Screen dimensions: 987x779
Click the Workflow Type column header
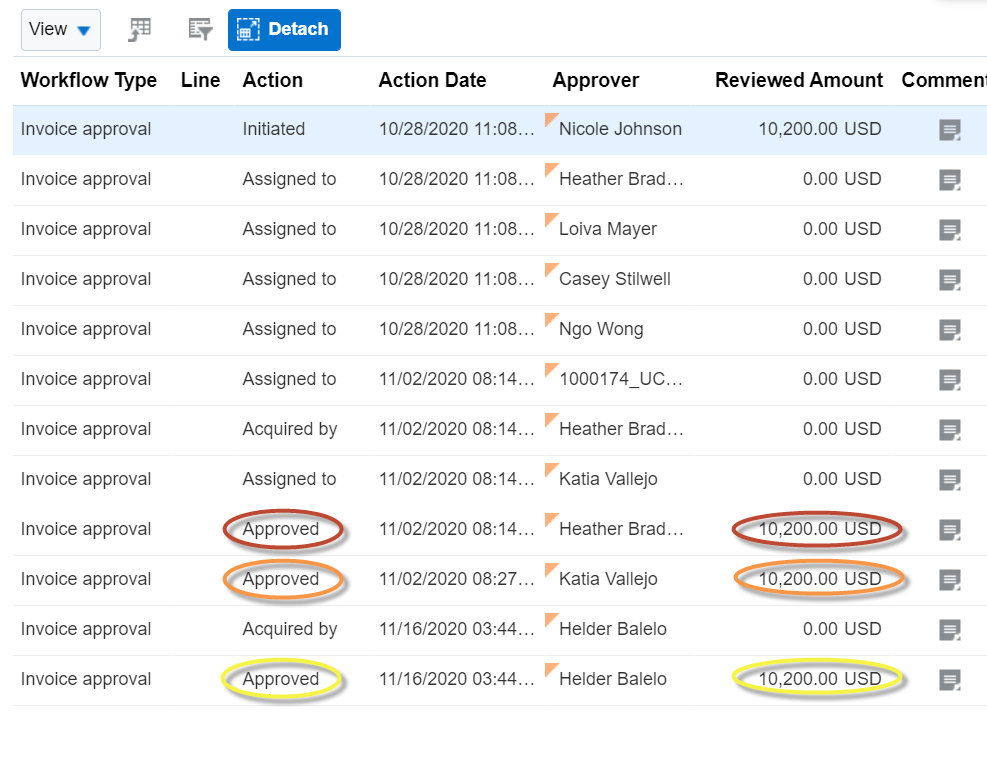[x=89, y=81]
